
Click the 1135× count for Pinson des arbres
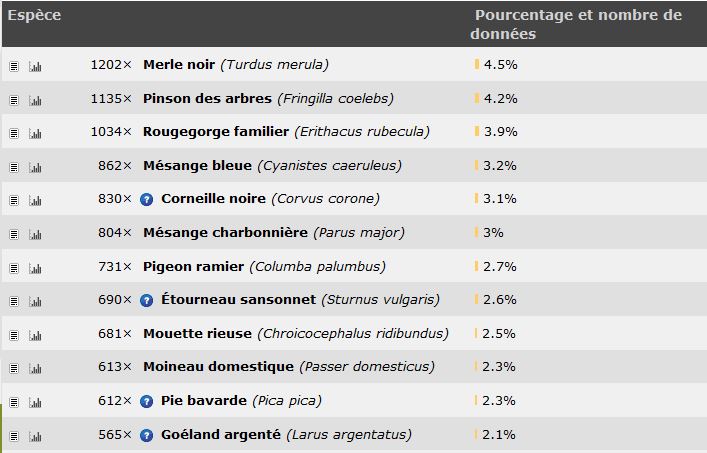[x=111, y=98]
